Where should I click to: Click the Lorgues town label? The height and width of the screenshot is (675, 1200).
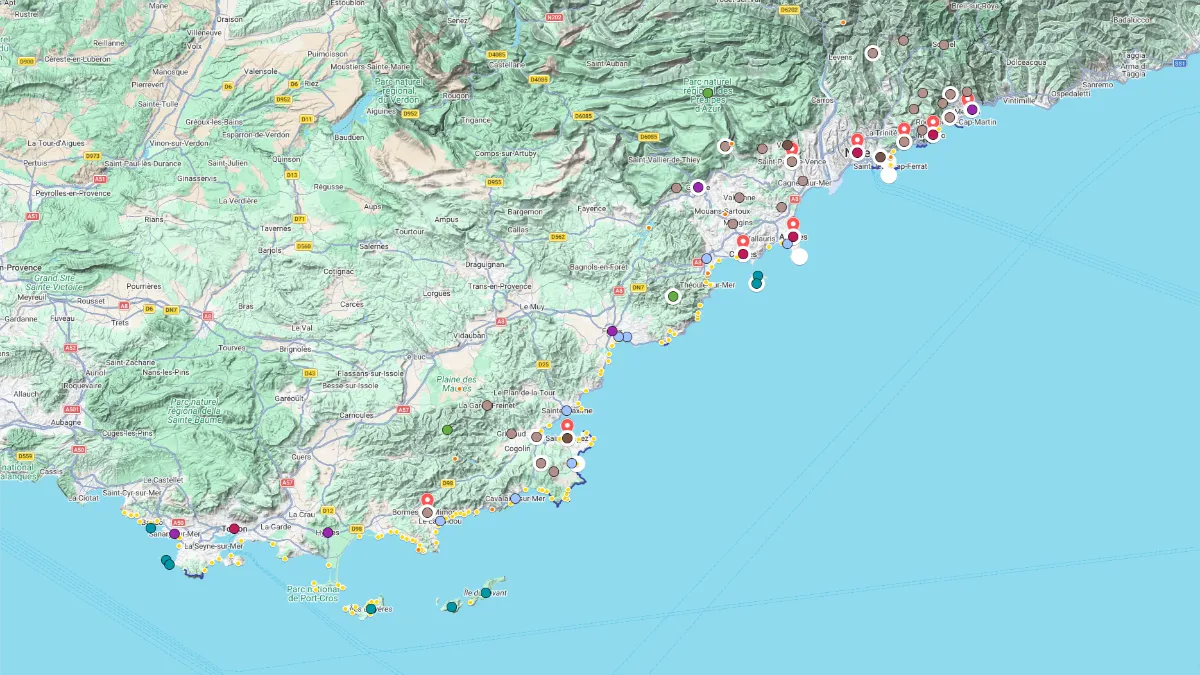[437, 294]
